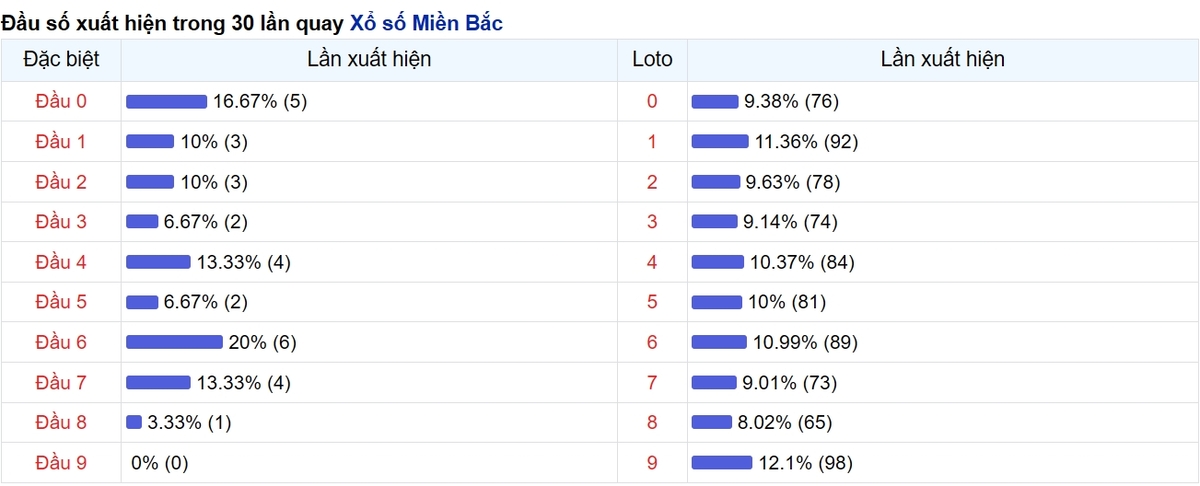Select the Đầu 4 row label

coord(61,262)
